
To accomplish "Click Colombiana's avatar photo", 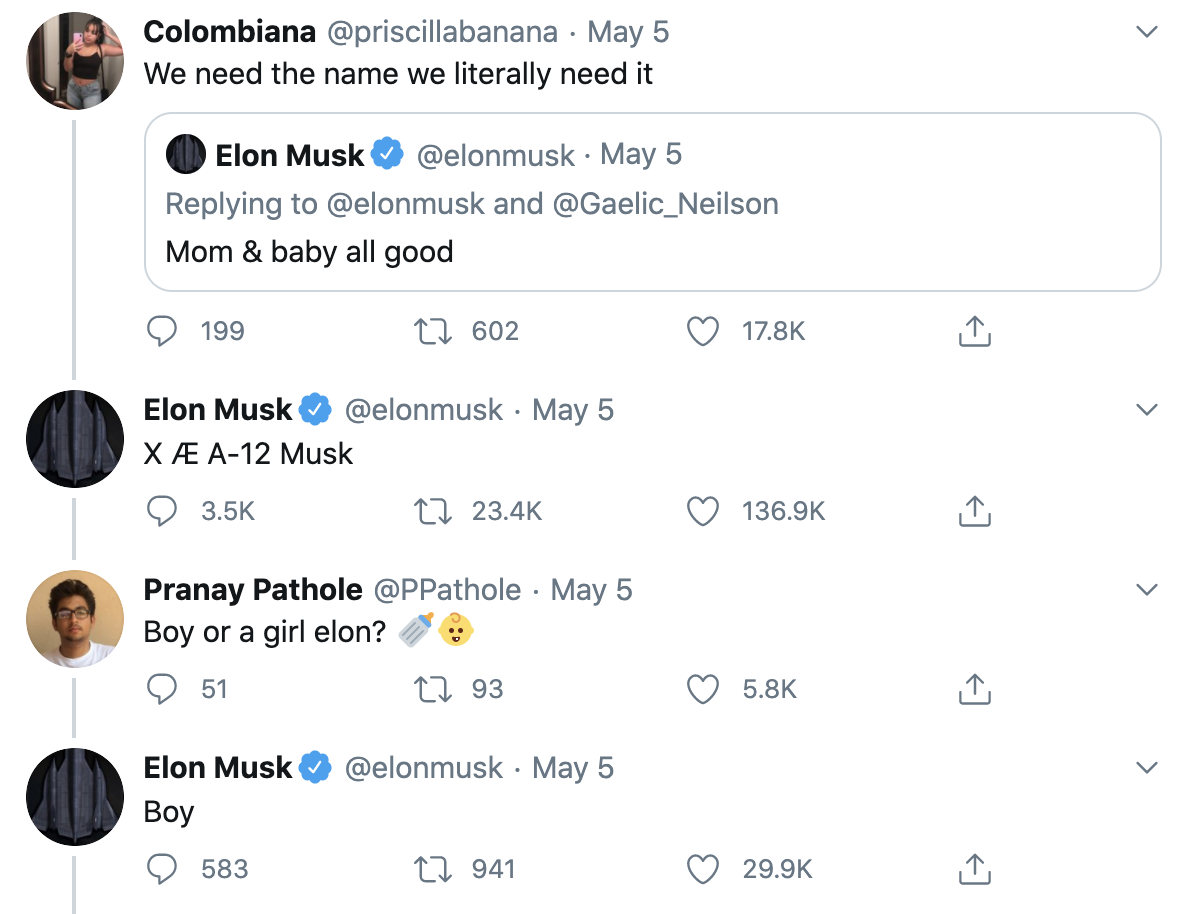I will 75,60.
